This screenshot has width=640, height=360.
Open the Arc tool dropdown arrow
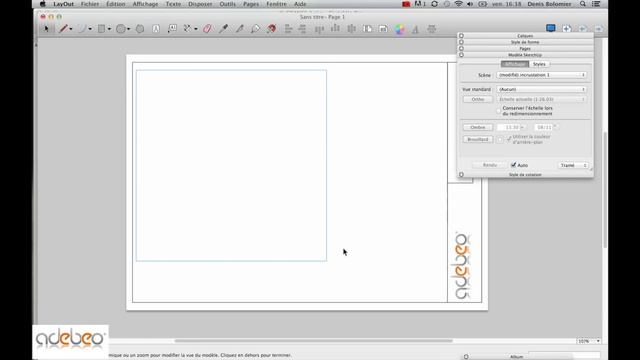(x=90, y=29)
